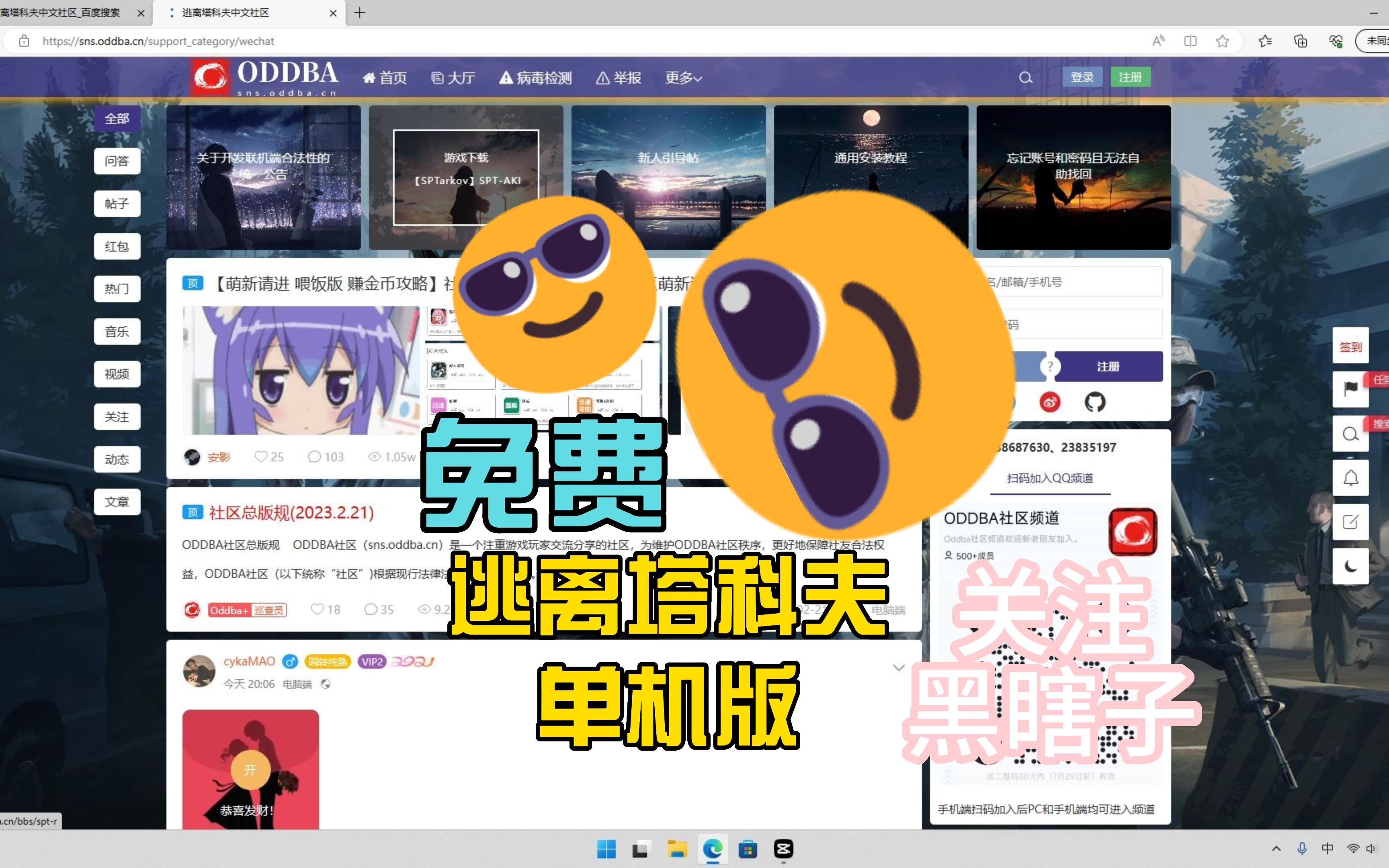Open Windows Start menu
Viewport: 1389px width, 868px height.
coord(606,849)
